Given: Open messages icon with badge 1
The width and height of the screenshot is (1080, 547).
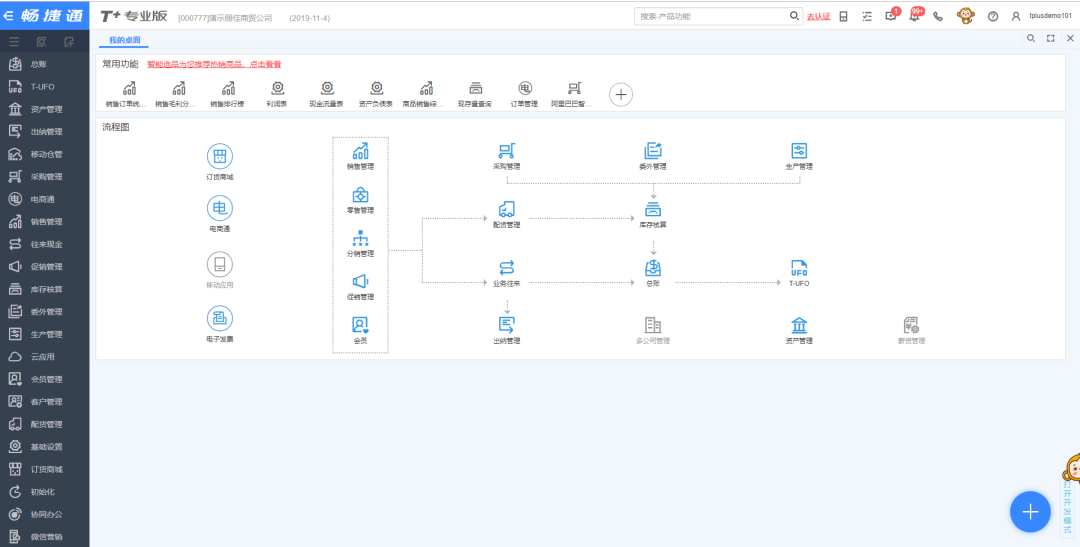Looking at the screenshot, I should click(891, 15).
